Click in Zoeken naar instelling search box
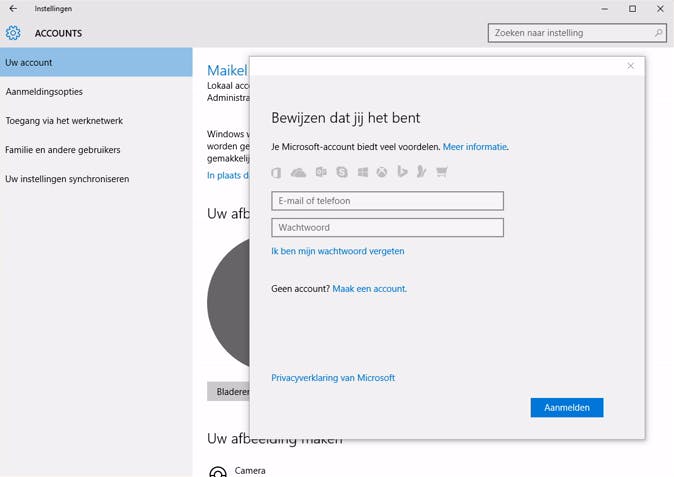 click(x=577, y=33)
